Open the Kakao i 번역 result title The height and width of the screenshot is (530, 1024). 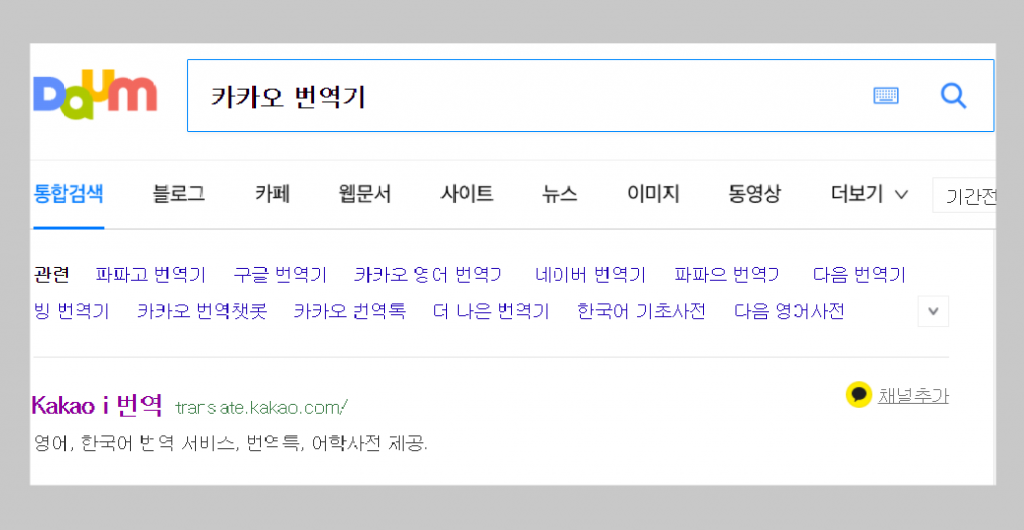[x=97, y=406]
